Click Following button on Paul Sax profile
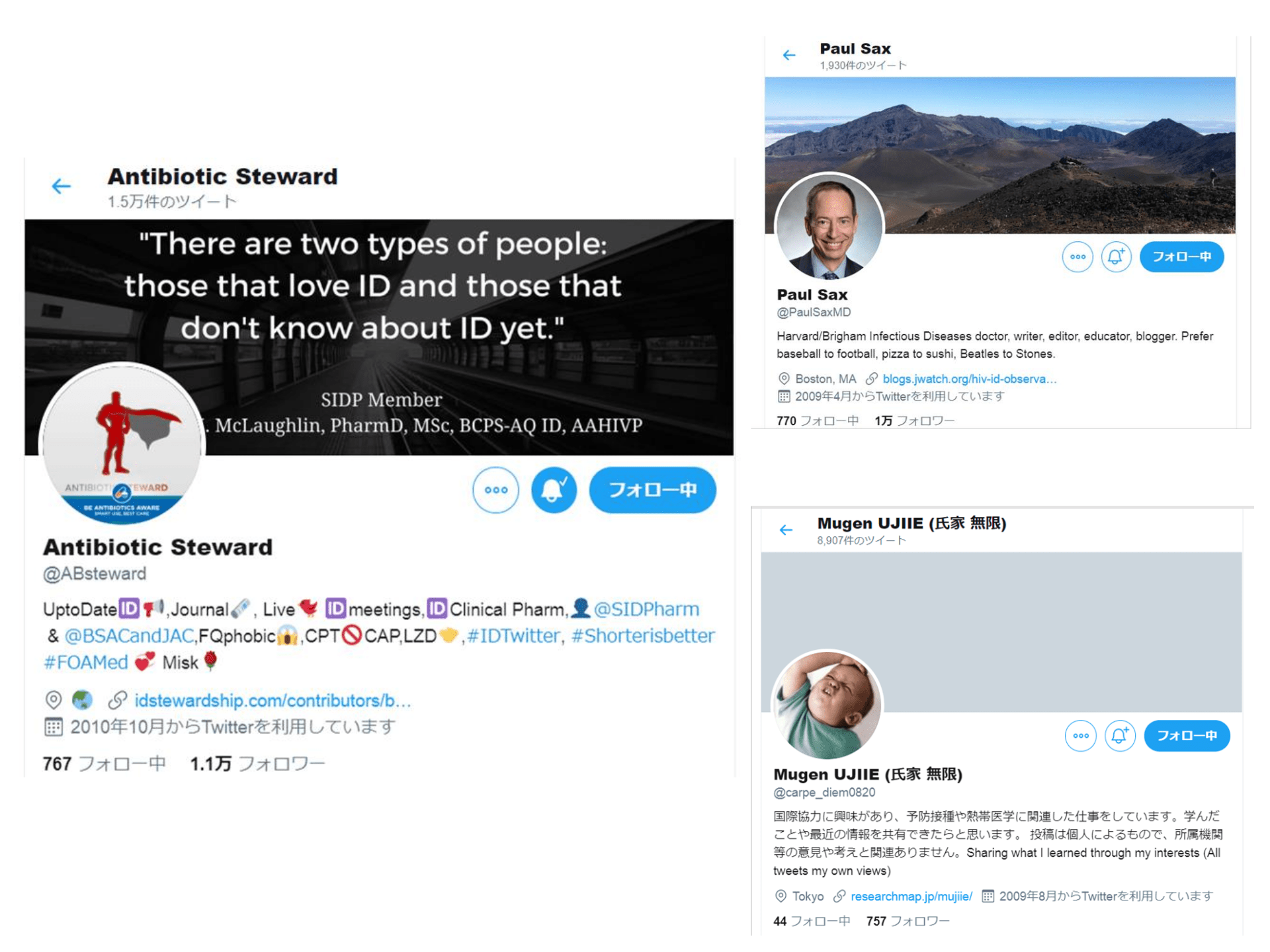1270x952 pixels. (1181, 257)
